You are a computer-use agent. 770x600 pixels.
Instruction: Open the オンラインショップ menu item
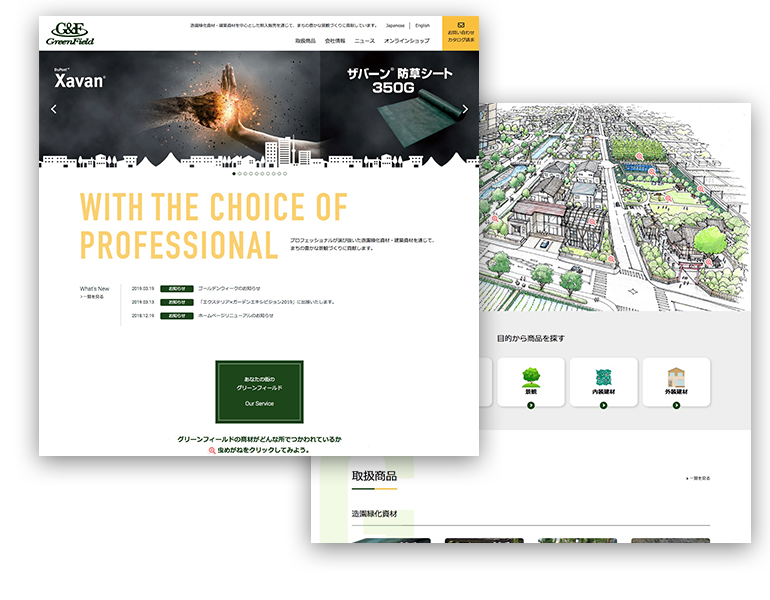(x=407, y=41)
